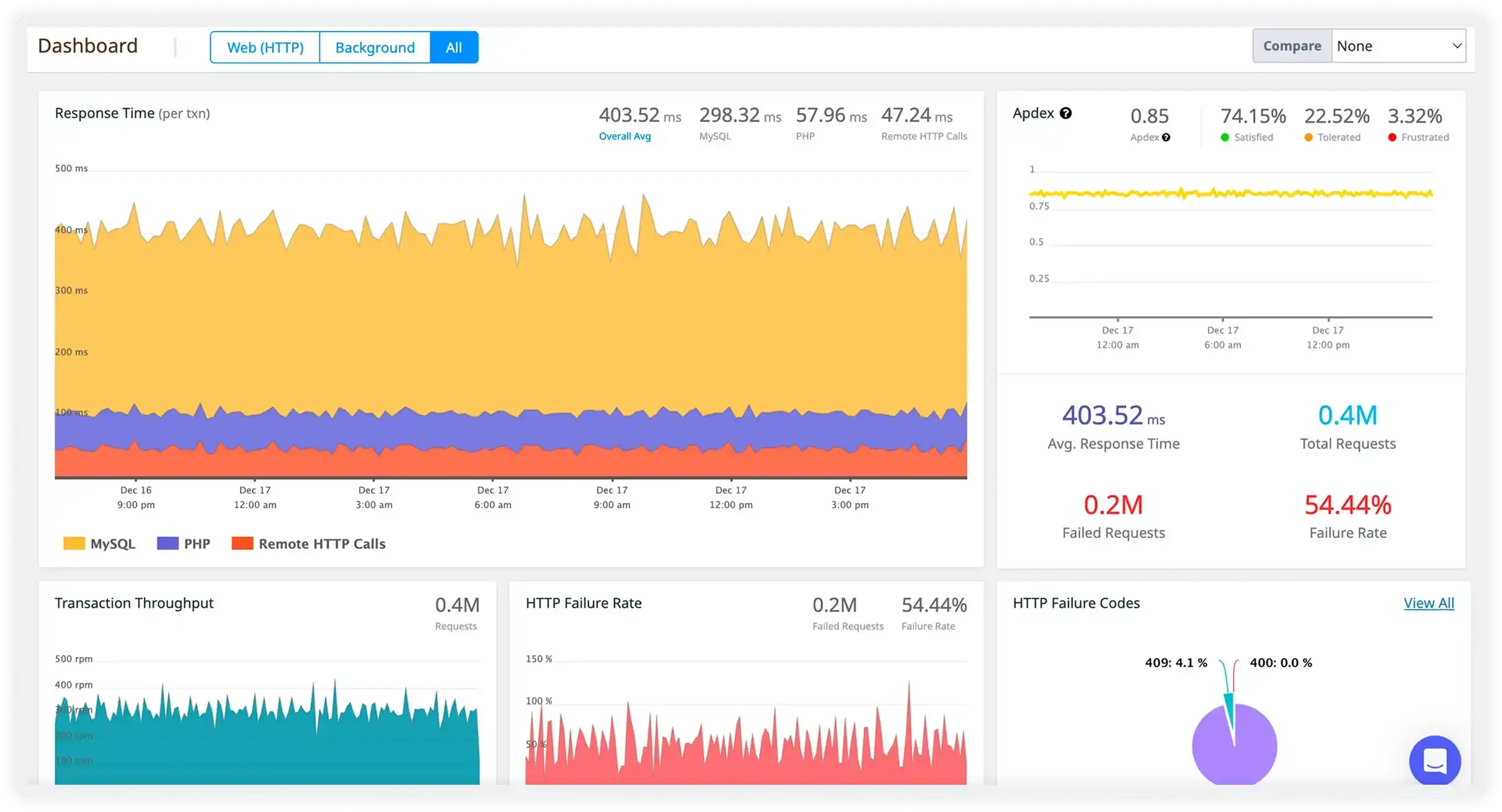Open the chat widget bubble

click(1434, 760)
